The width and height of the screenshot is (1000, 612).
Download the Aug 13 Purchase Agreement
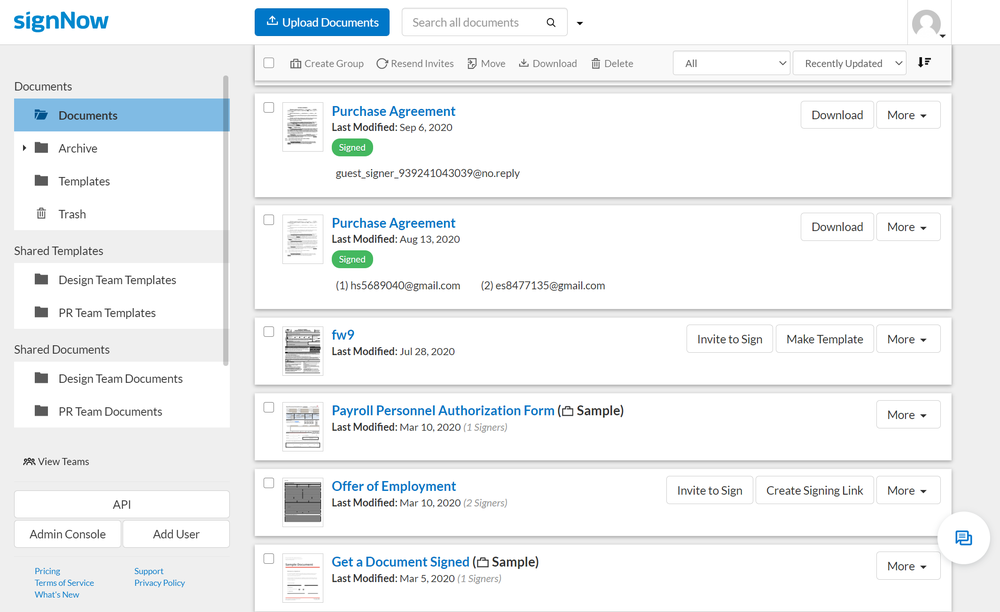[x=837, y=227]
